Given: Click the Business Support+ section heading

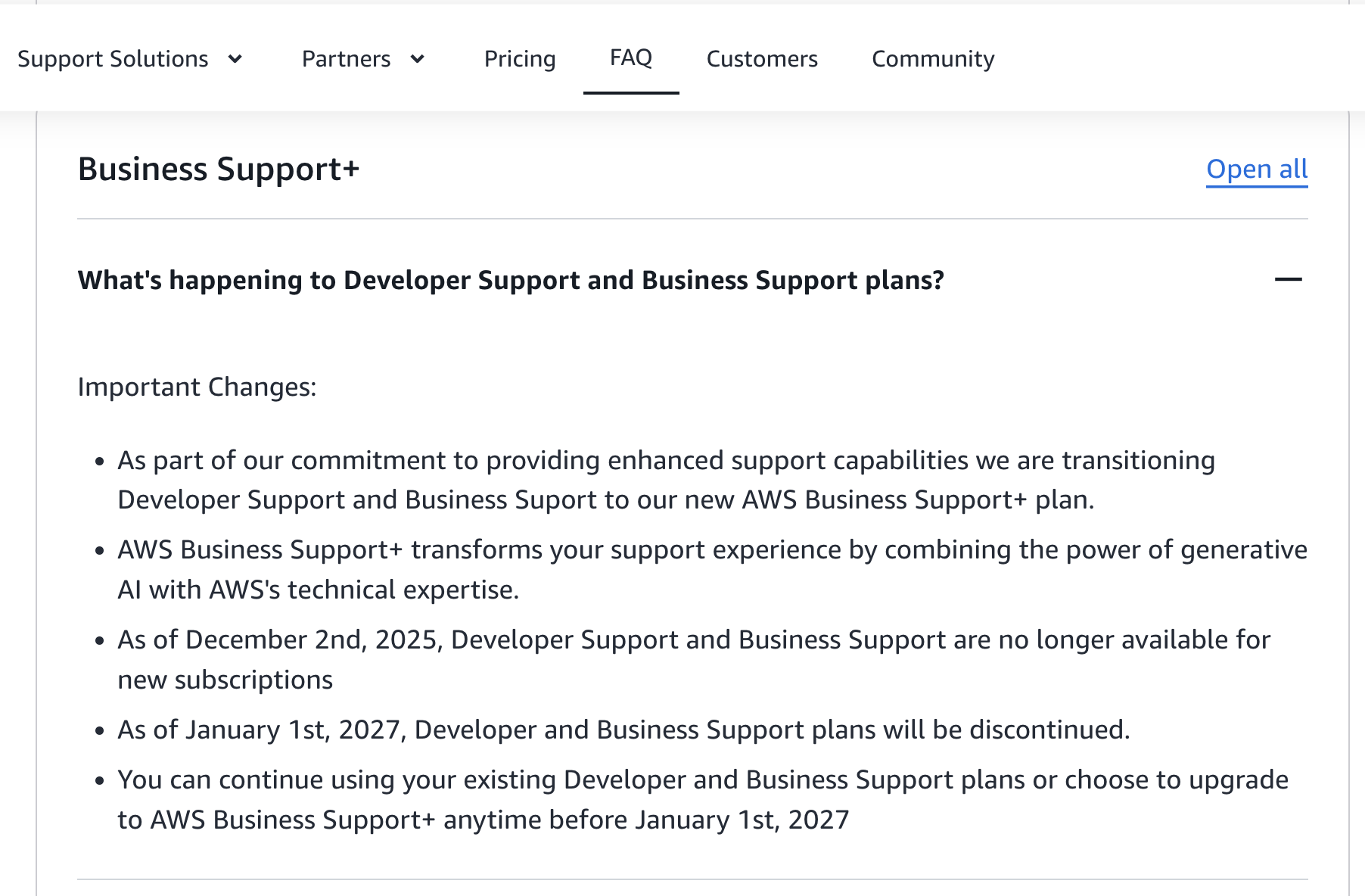Looking at the screenshot, I should point(219,169).
